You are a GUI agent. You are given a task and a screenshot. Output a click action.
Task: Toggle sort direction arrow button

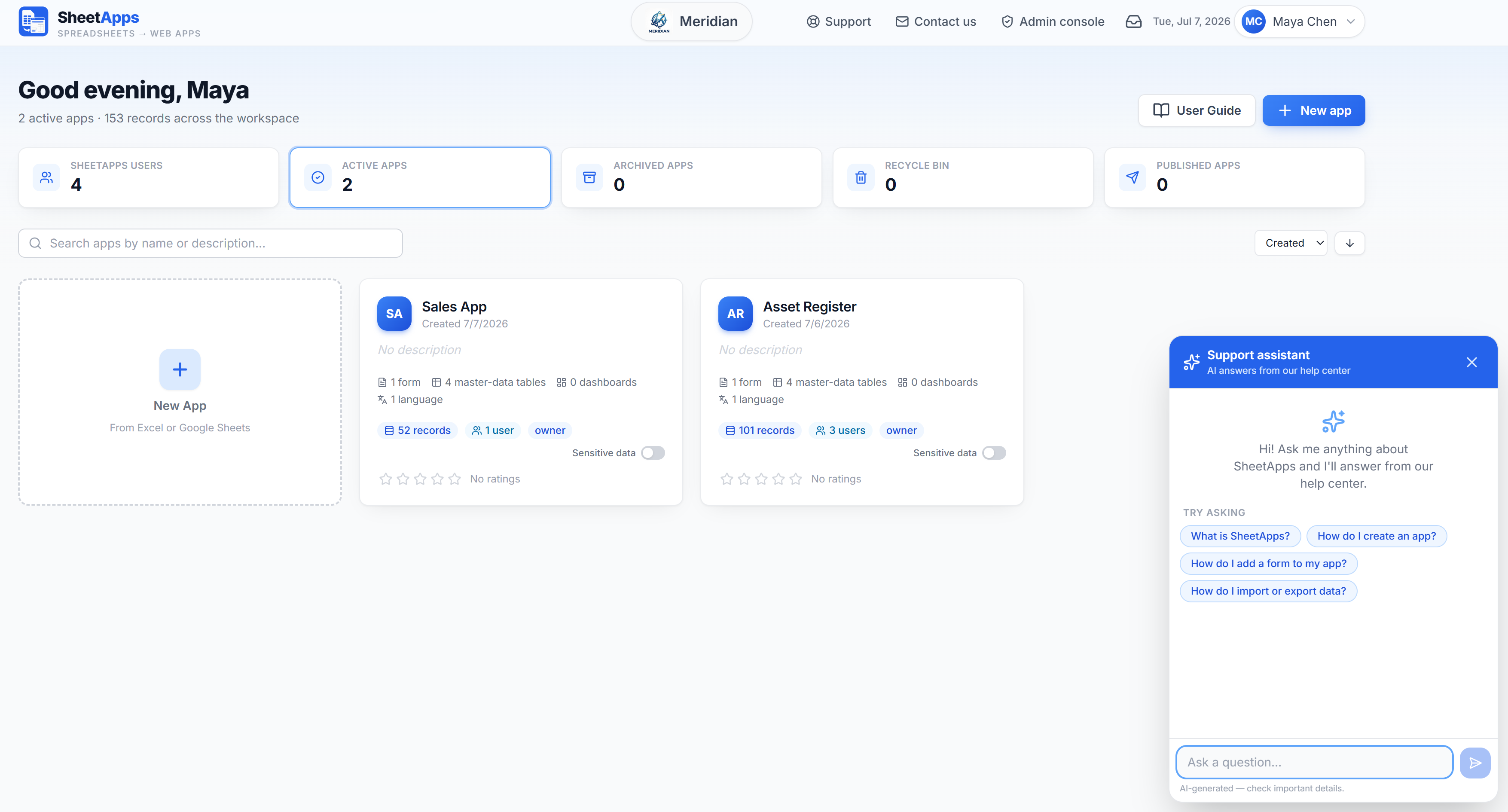[1349, 243]
